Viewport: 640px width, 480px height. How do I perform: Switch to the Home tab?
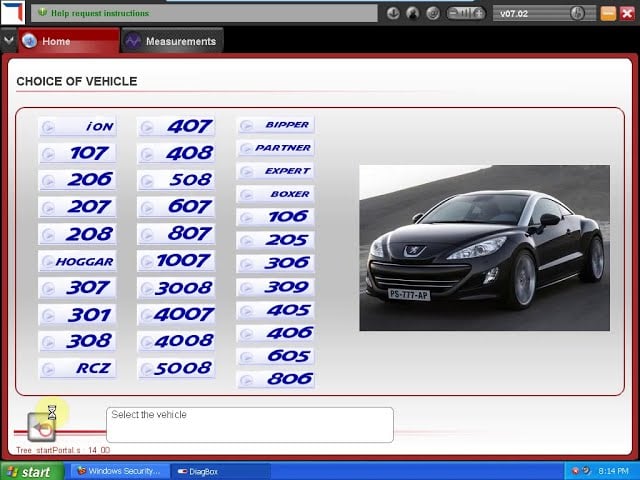69,41
